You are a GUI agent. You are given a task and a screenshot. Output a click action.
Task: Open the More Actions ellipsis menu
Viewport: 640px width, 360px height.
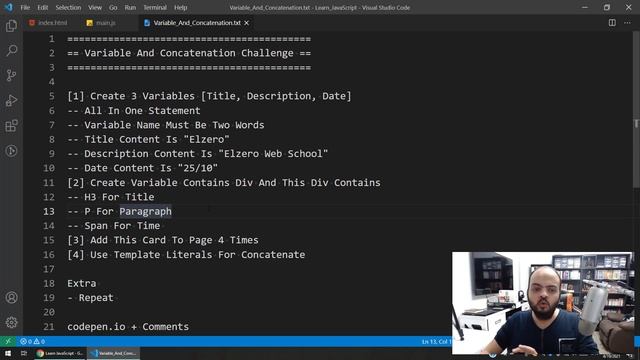pos(627,23)
